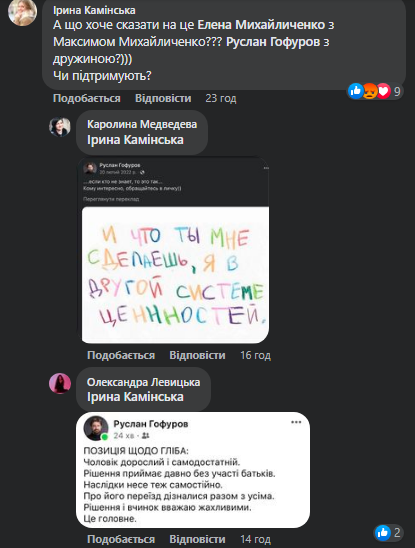The width and height of the screenshot is (415, 548).
Task: Click the angry reaction emoji icon
Action: tap(370, 92)
